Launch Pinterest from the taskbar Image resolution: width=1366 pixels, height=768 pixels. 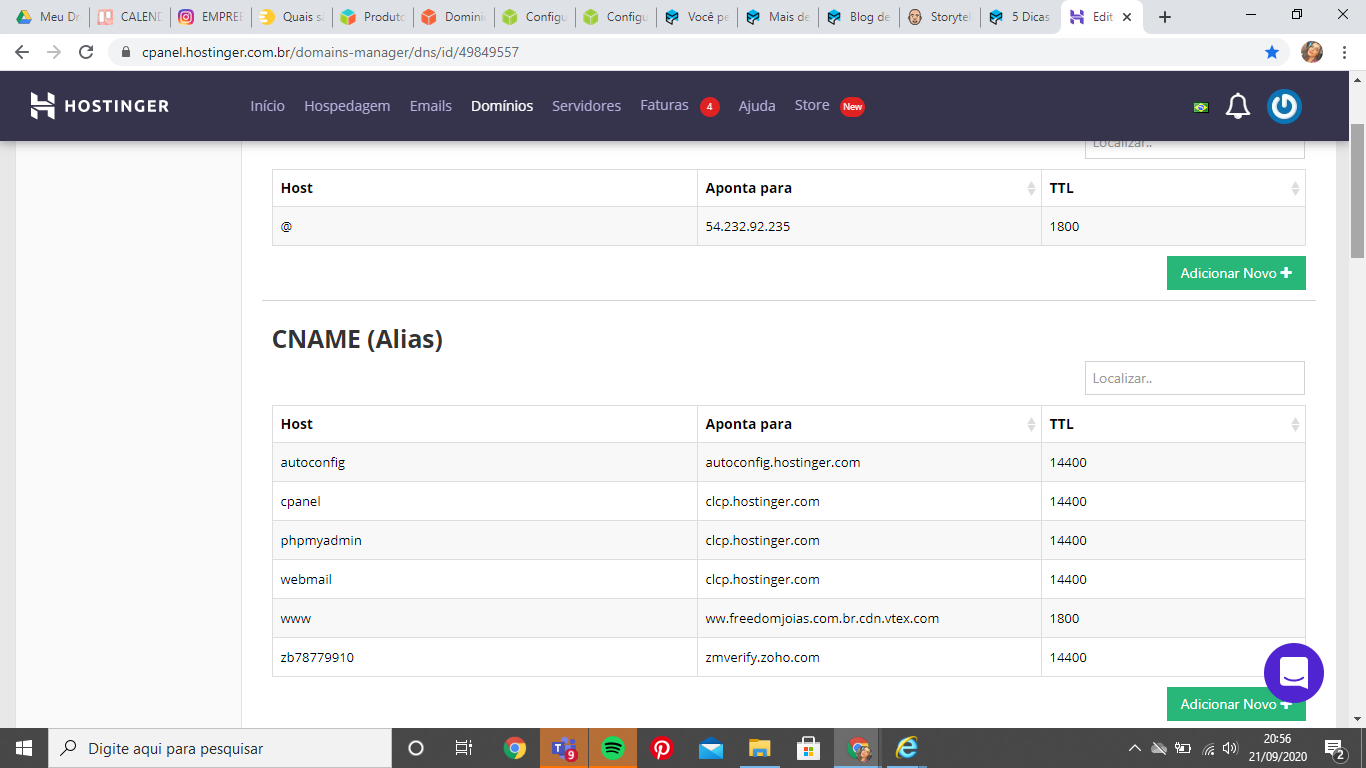coord(662,748)
